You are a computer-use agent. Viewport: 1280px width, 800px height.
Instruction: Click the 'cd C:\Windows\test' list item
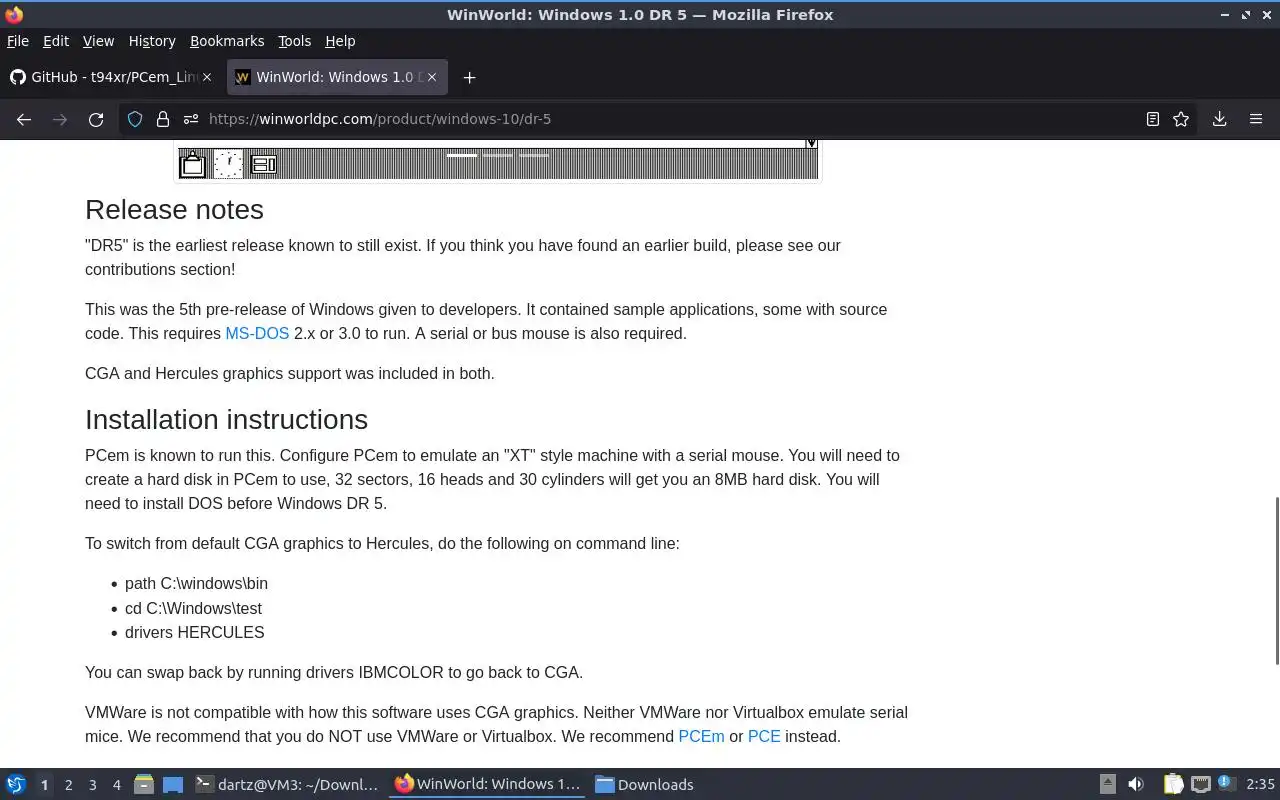193,608
